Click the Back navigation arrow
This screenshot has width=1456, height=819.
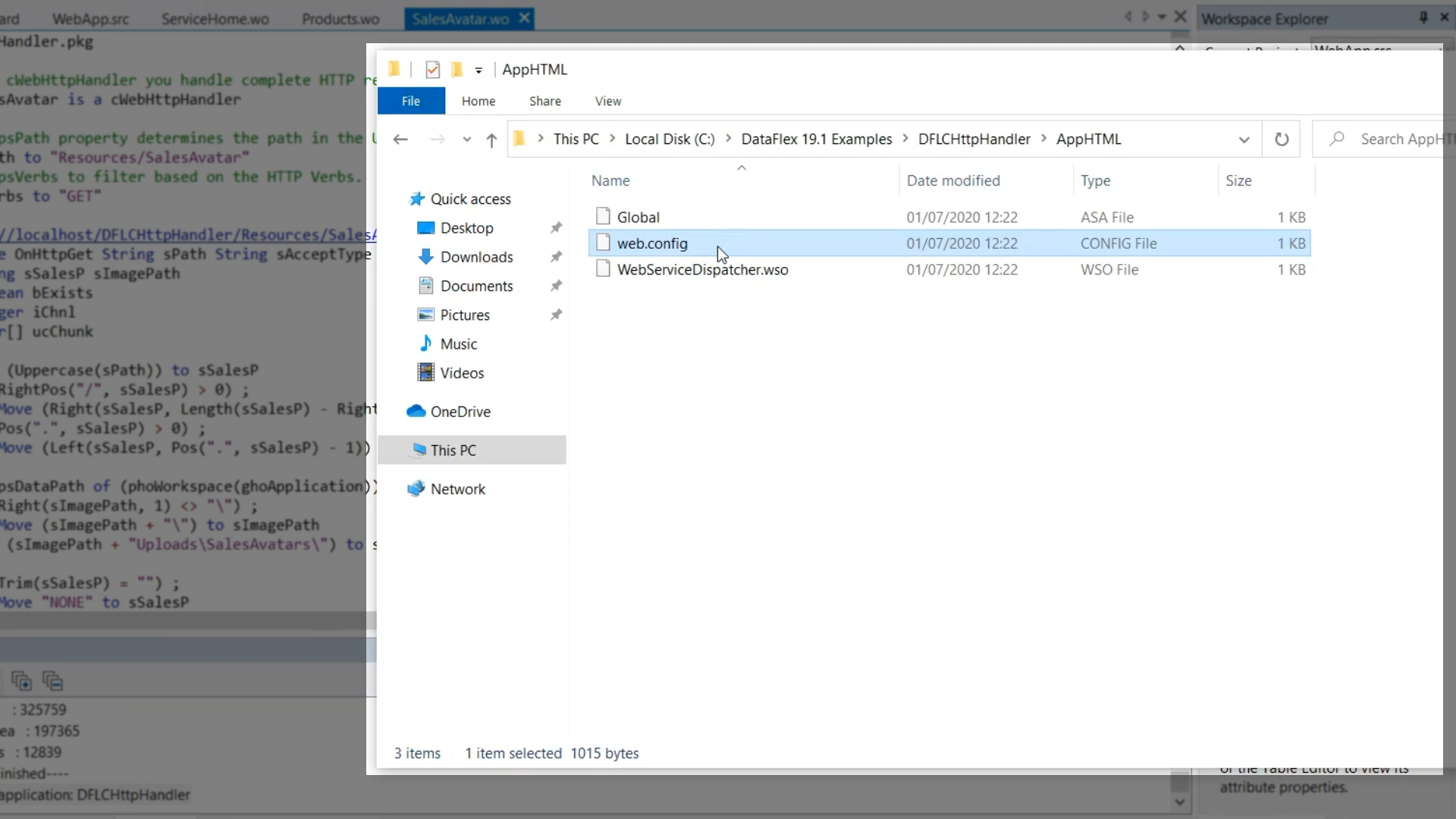pyautogui.click(x=400, y=140)
